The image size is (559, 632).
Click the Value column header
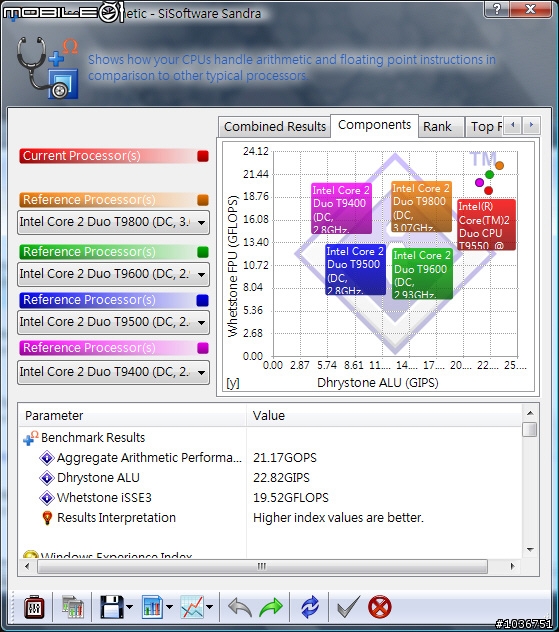(384, 416)
